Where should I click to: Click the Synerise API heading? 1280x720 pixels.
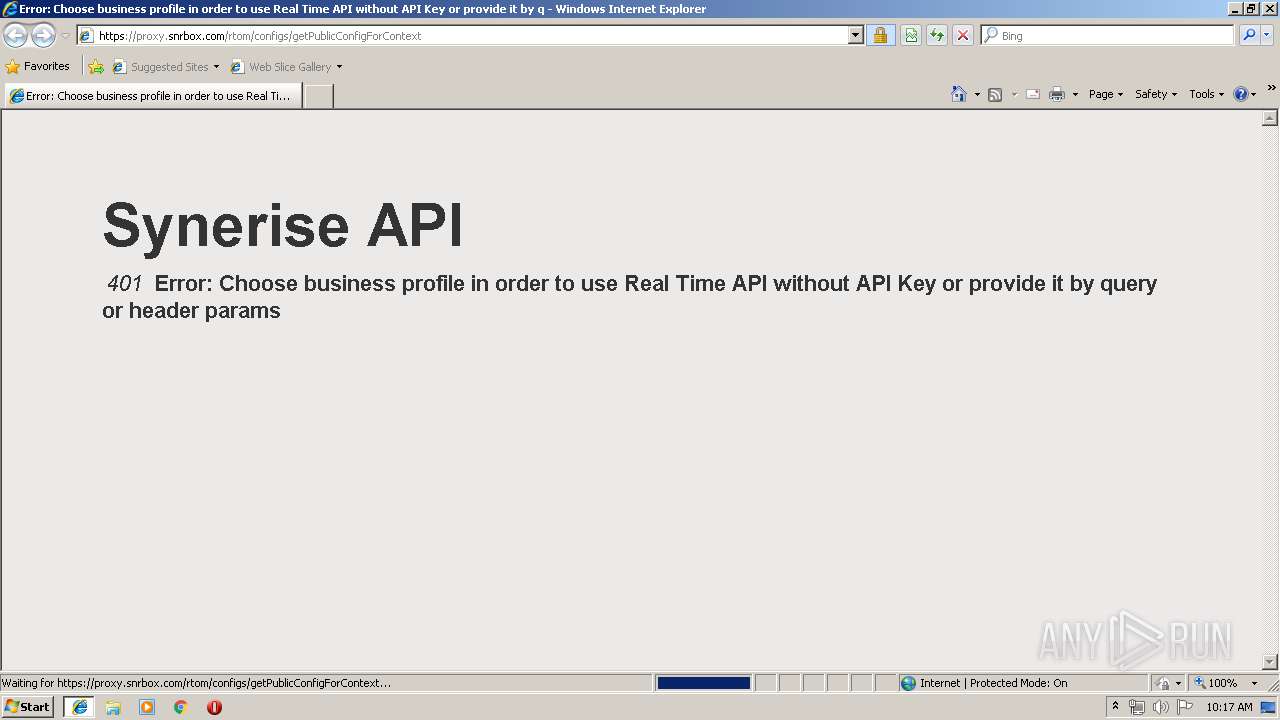[x=282, y=224]
